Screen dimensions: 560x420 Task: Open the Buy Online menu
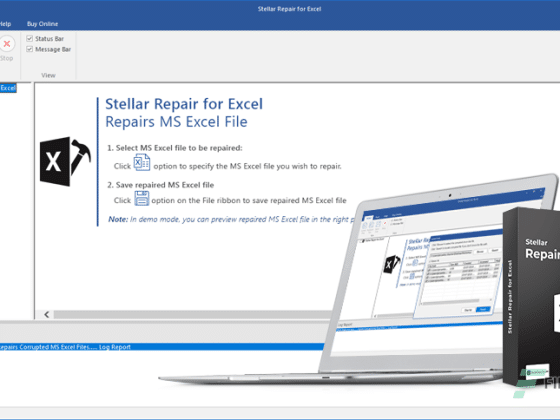tap(42, 24)
